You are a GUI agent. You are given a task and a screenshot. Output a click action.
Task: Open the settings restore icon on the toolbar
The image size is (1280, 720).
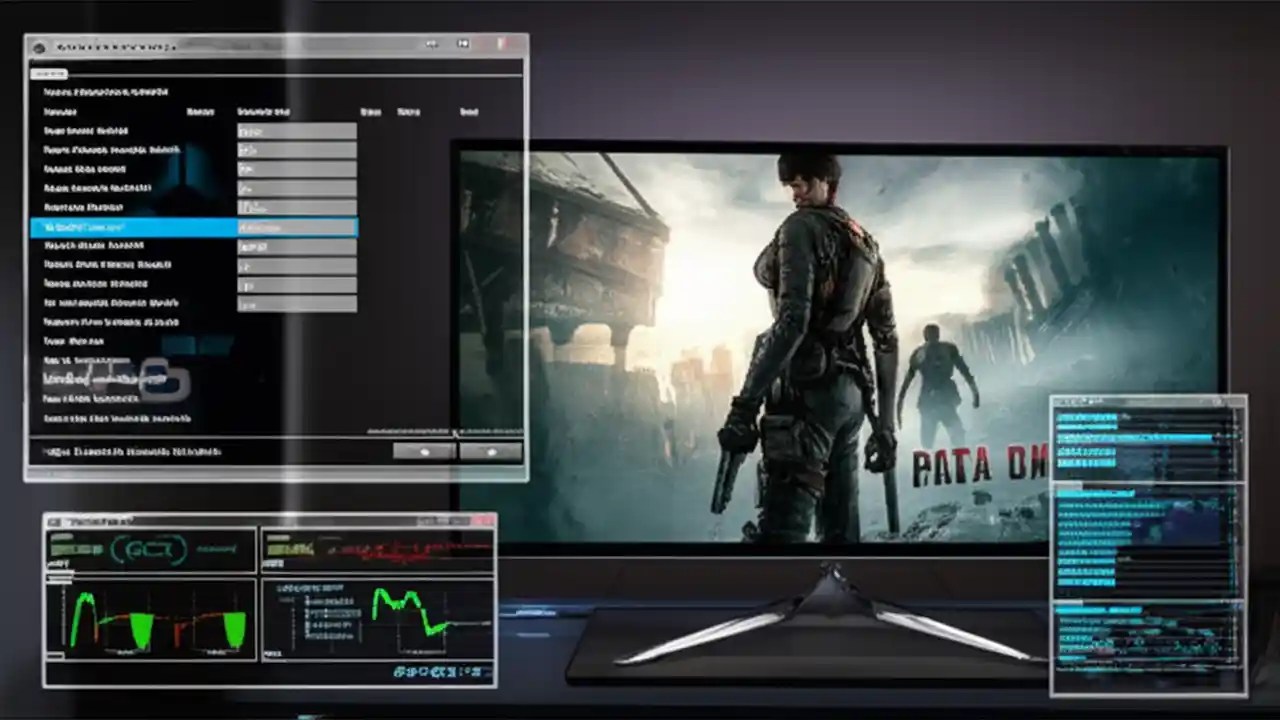pos(462,44)
